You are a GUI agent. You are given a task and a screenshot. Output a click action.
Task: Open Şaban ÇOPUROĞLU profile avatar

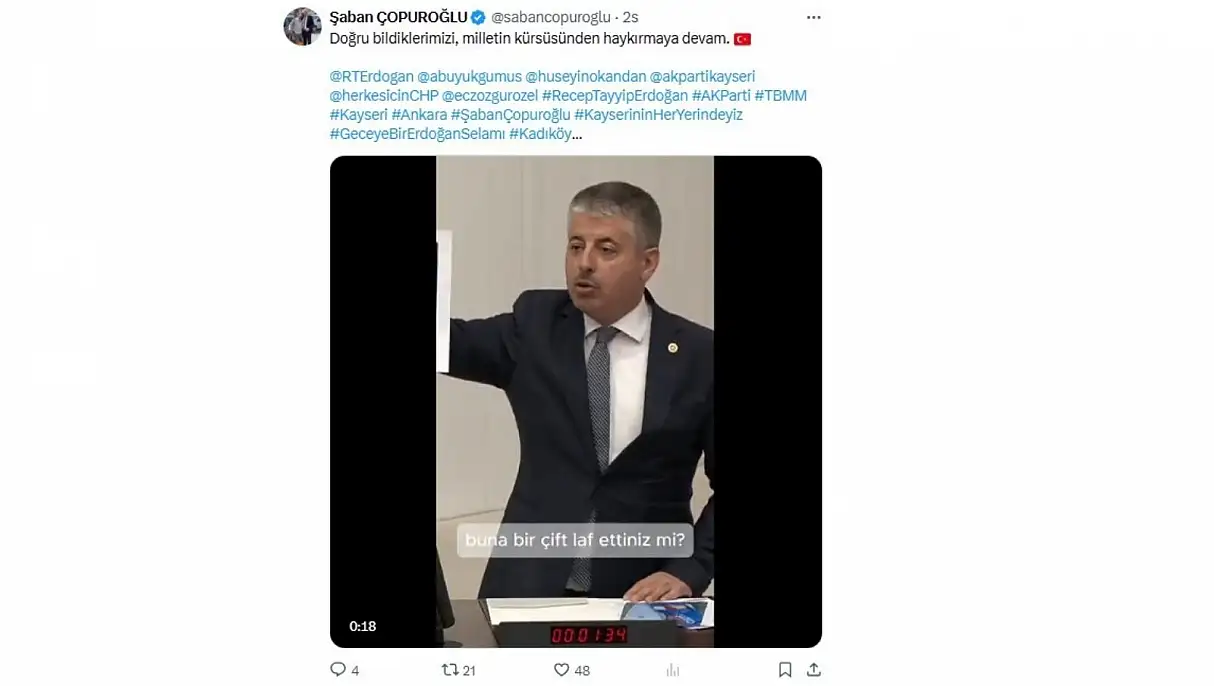tap(302, 27)
